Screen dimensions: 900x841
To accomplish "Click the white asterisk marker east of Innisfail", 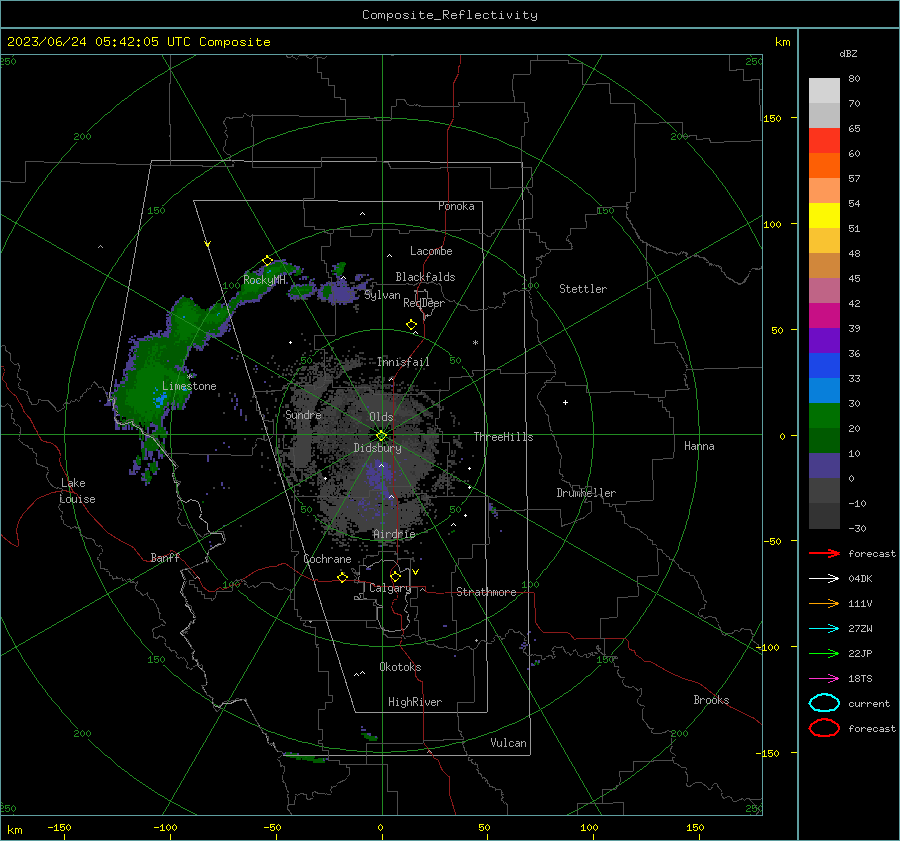I will point(475,343).
